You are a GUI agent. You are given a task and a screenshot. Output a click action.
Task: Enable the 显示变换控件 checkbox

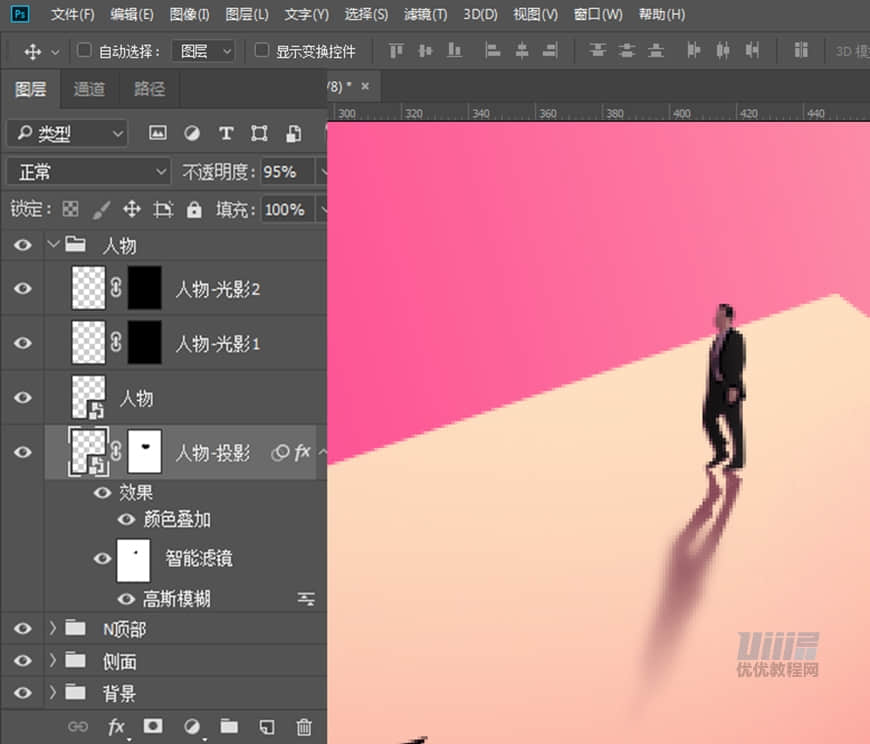(262, 51)
